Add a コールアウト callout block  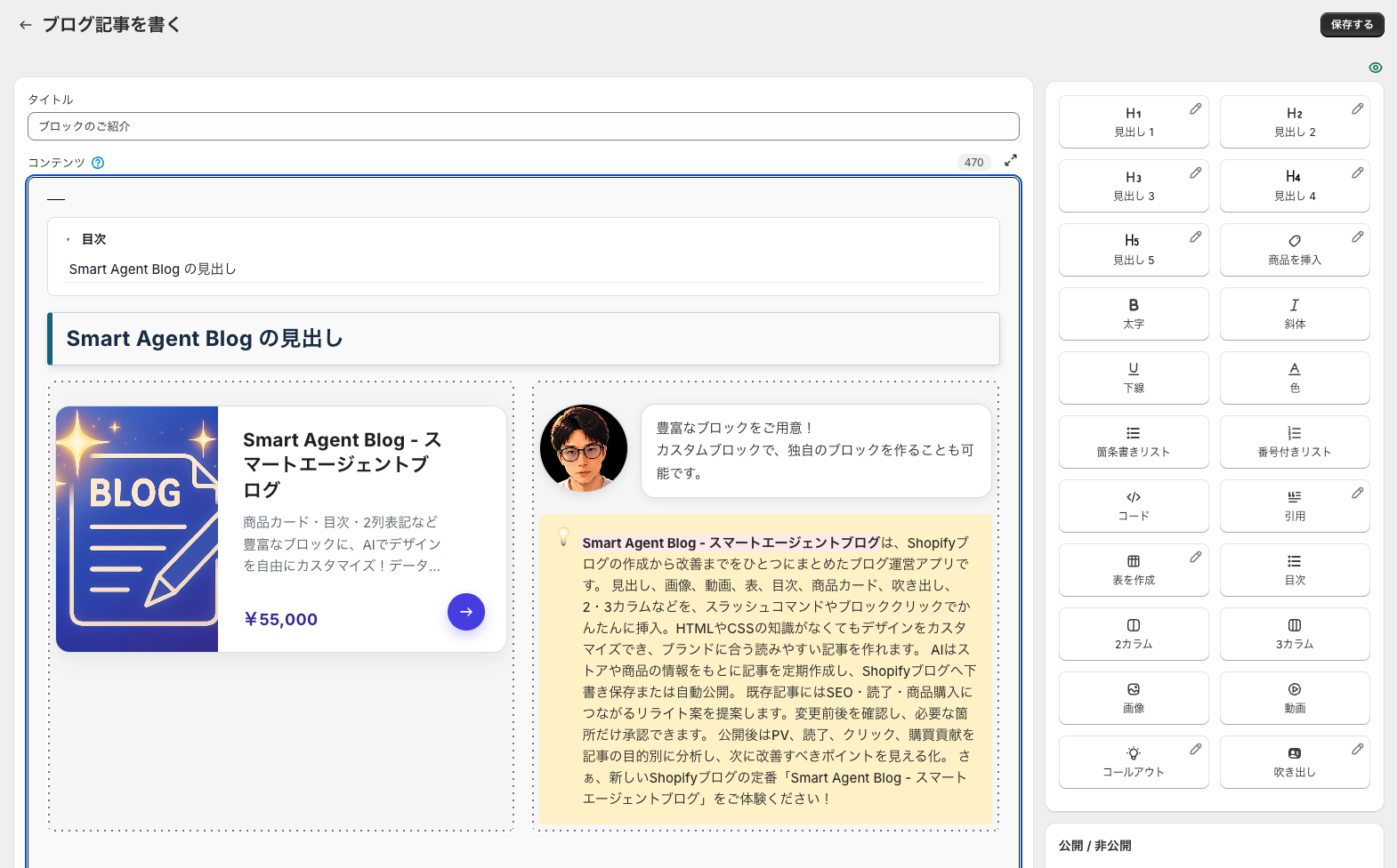point(1134,762)
